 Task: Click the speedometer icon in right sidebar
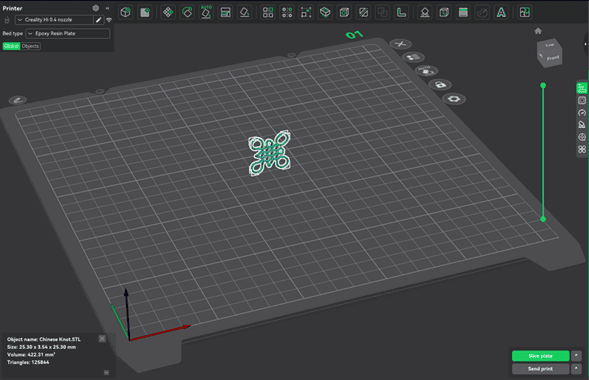point(582,113)
